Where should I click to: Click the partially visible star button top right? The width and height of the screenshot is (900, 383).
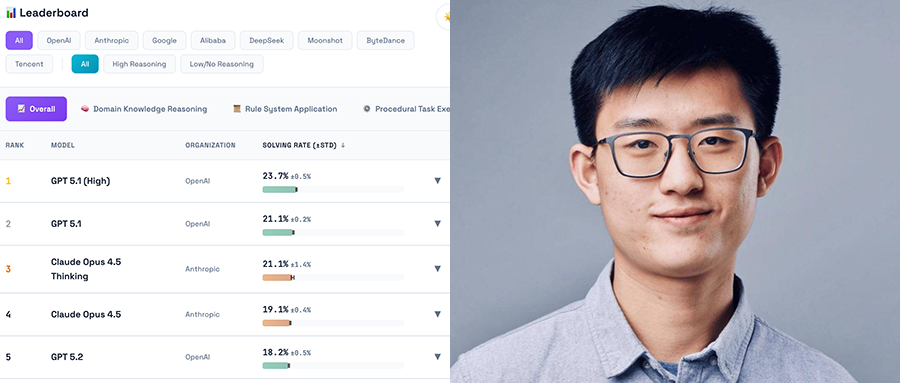coord(443,17)
